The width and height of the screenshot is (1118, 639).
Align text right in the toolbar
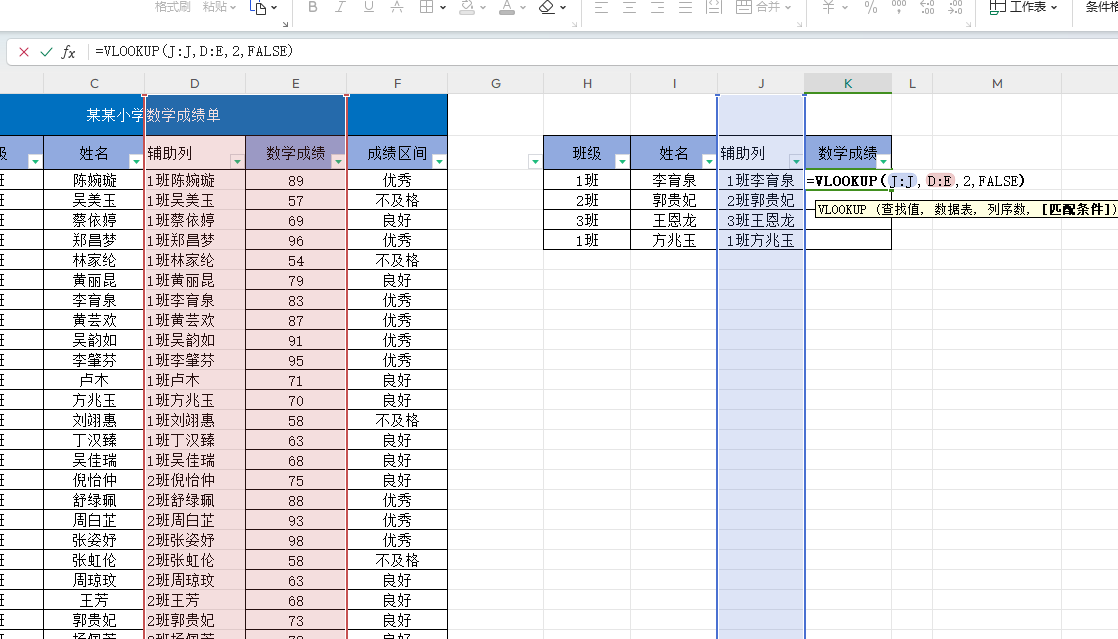pyautogui.click(x=657, y=7)
